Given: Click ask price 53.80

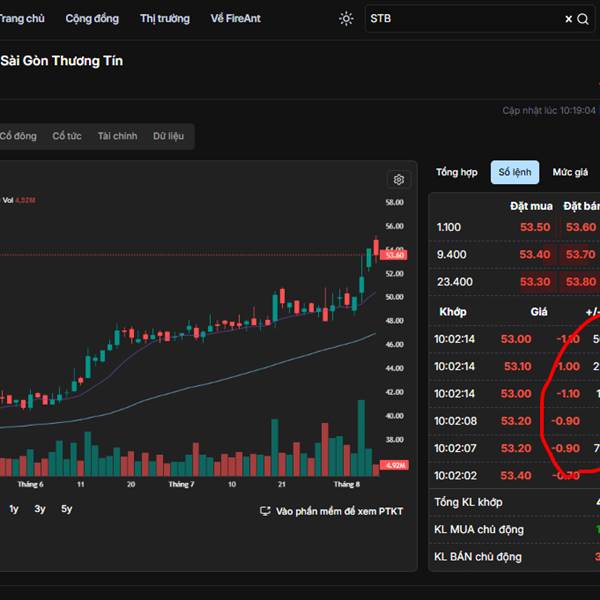Looking at the screenshot, I should (x=581, y=282).
